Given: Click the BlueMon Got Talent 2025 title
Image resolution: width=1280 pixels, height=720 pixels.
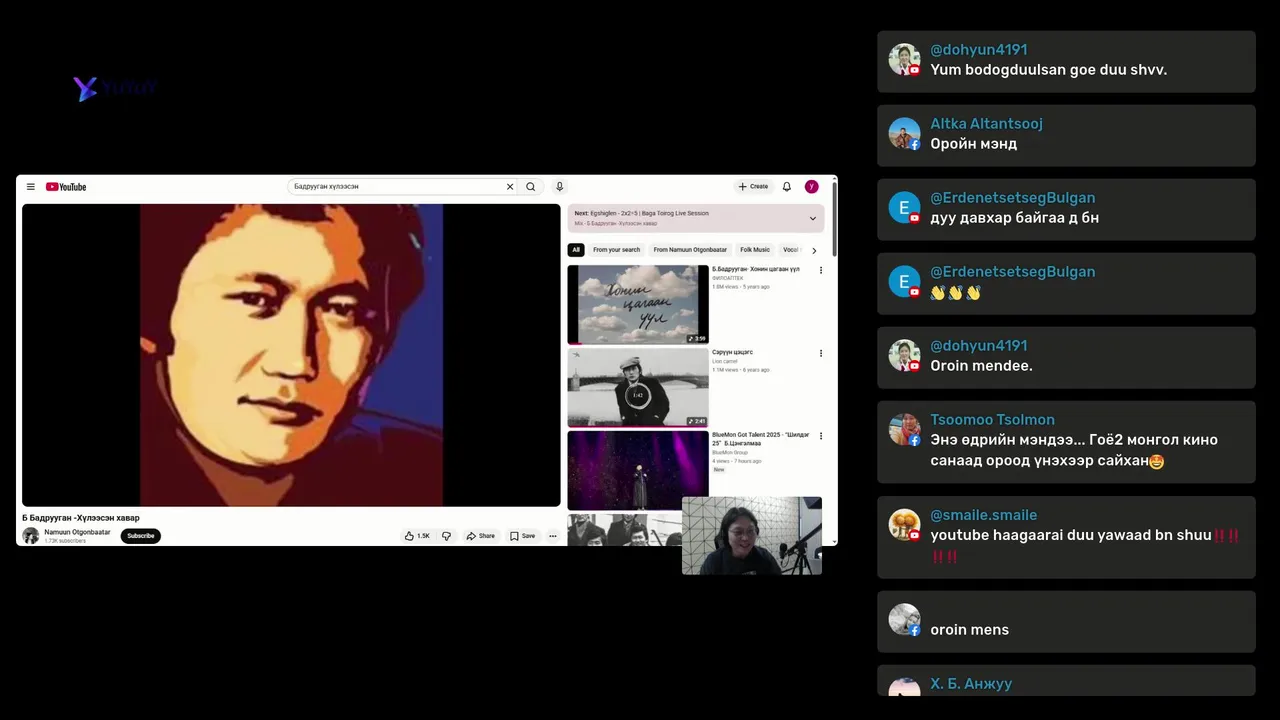Looking at the screenshot, I should pyautogui.click(x=760, y=439).
